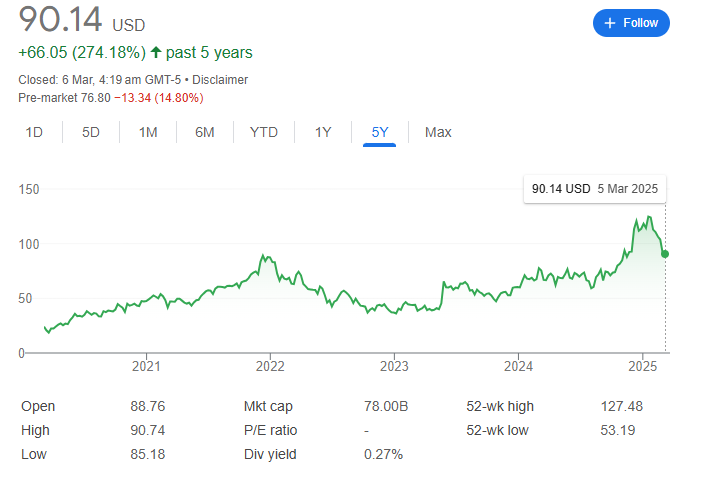Open the YTD chart tab
The height and width of the screenshot is (478, 702).
click(264, 132)
